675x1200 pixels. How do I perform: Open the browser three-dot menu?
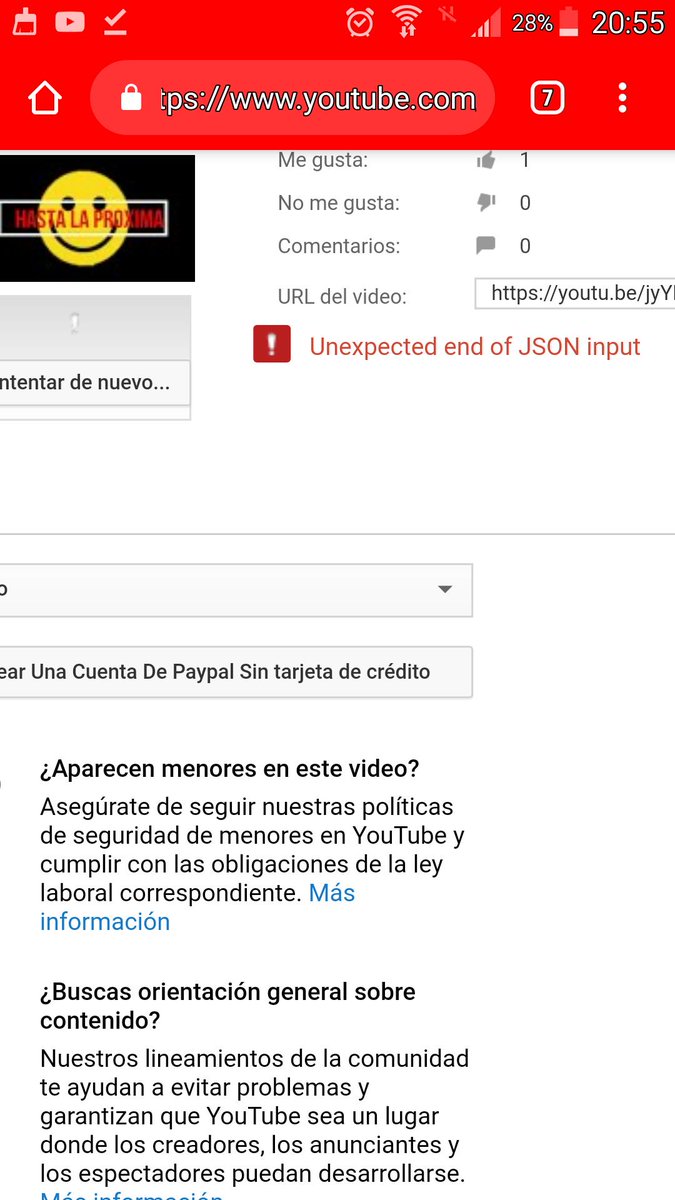click(x=622, y=98)
